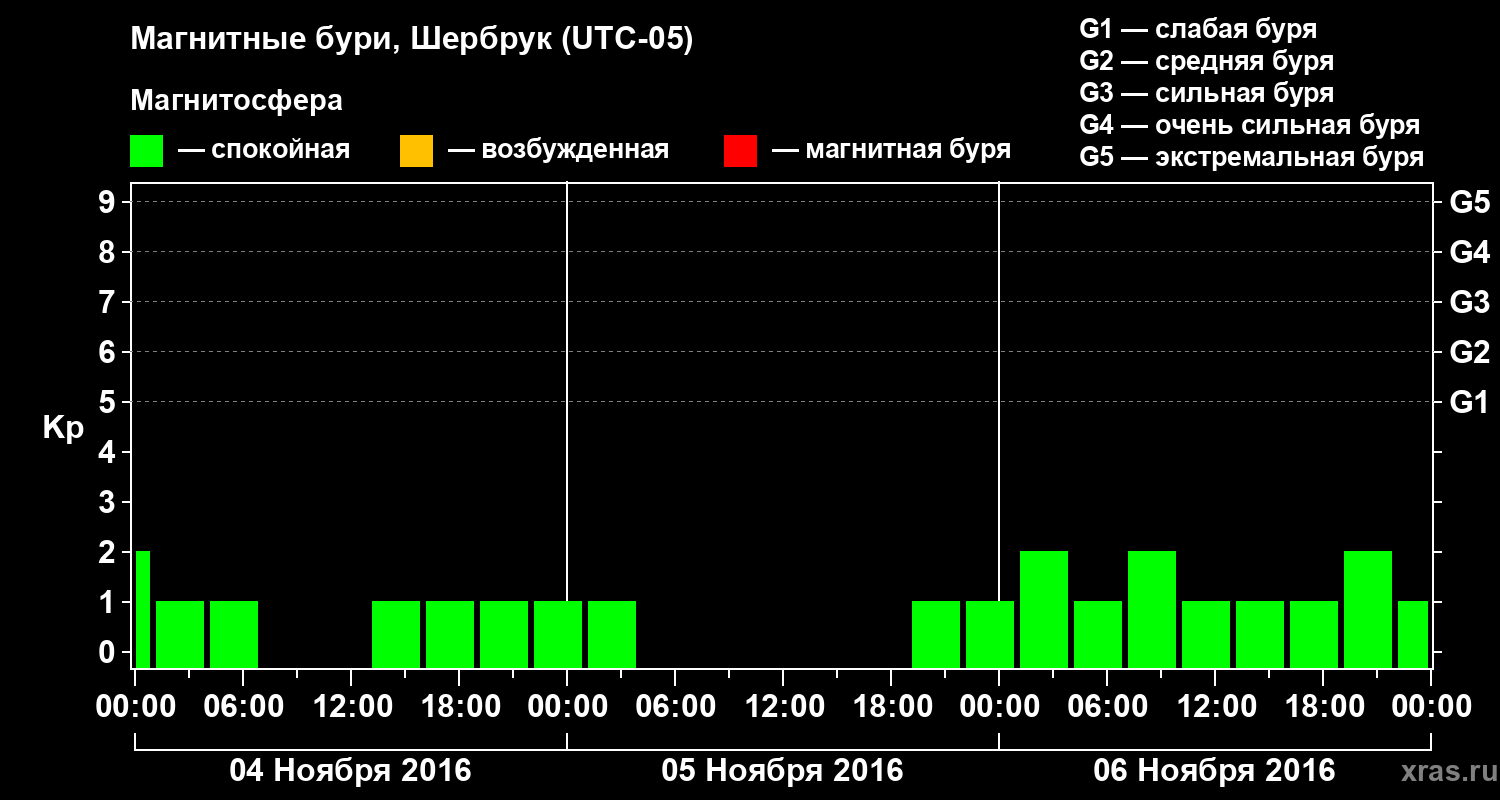Click the G3 label on the right axis
This screenshot has width=1500, height=800.
[x=1469, y=302]
